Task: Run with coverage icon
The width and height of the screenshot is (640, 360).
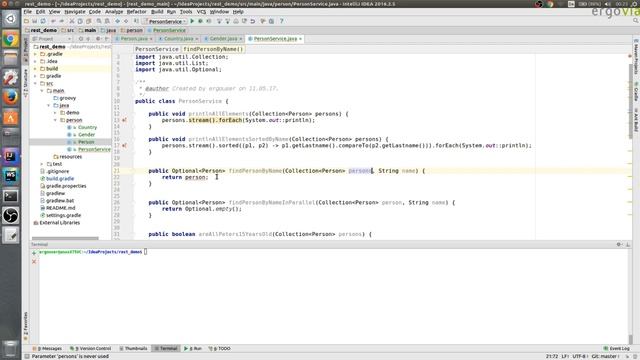Action: pyautogui.click(x=209, y=21)
